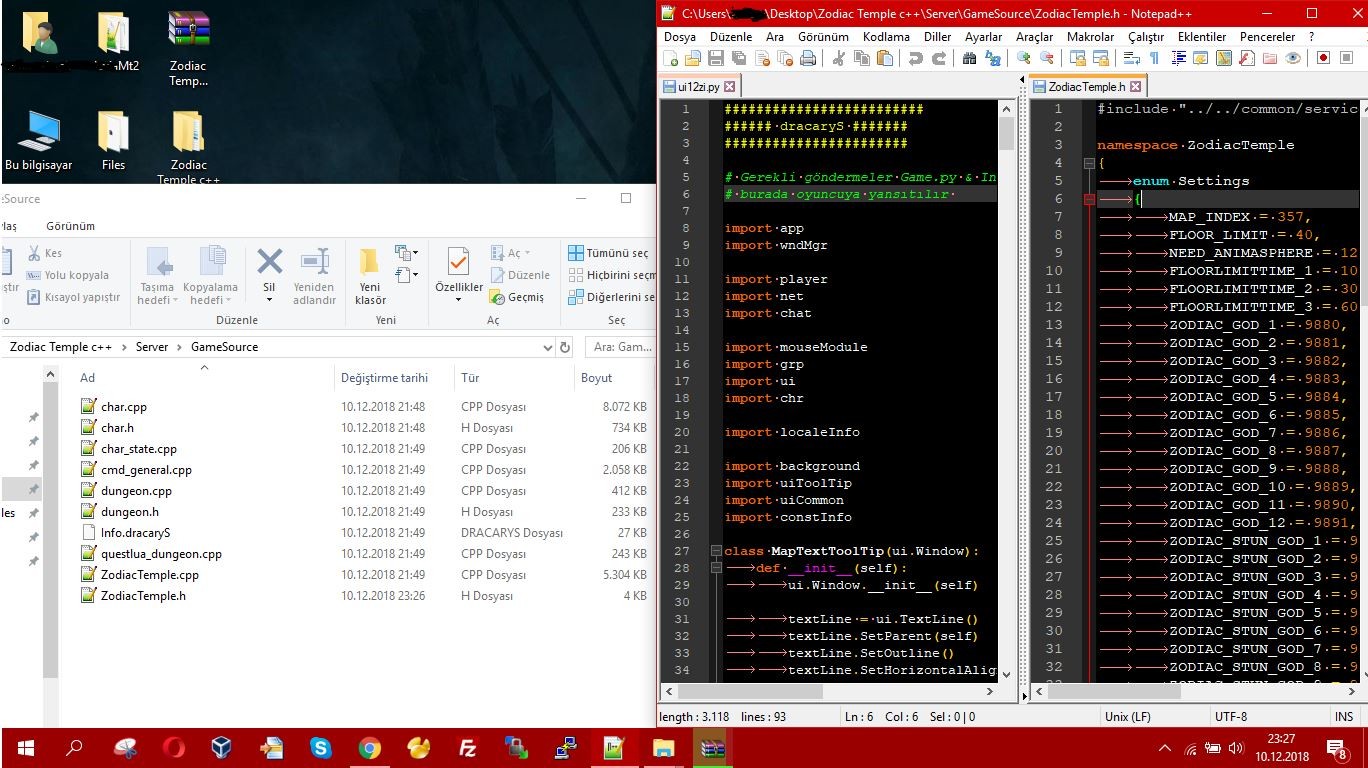Toggle show all characters pilcrow icon
The image size is (1368, 768).
[x=1154, y=58]
